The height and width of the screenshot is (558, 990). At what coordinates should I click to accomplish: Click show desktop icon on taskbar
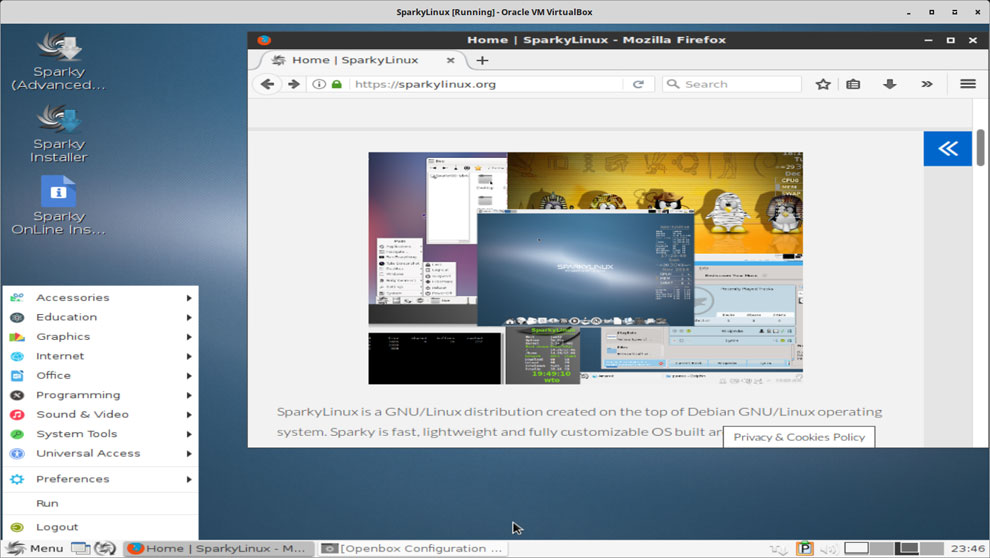click(x=80, y=549)
